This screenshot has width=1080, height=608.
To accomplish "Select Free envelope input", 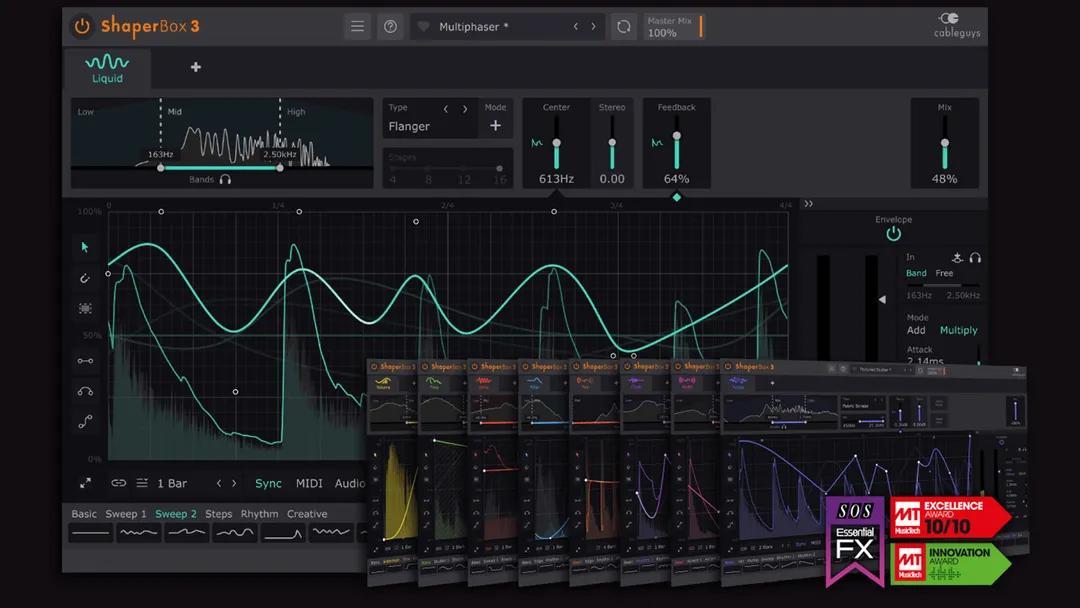I will (944, 273).
